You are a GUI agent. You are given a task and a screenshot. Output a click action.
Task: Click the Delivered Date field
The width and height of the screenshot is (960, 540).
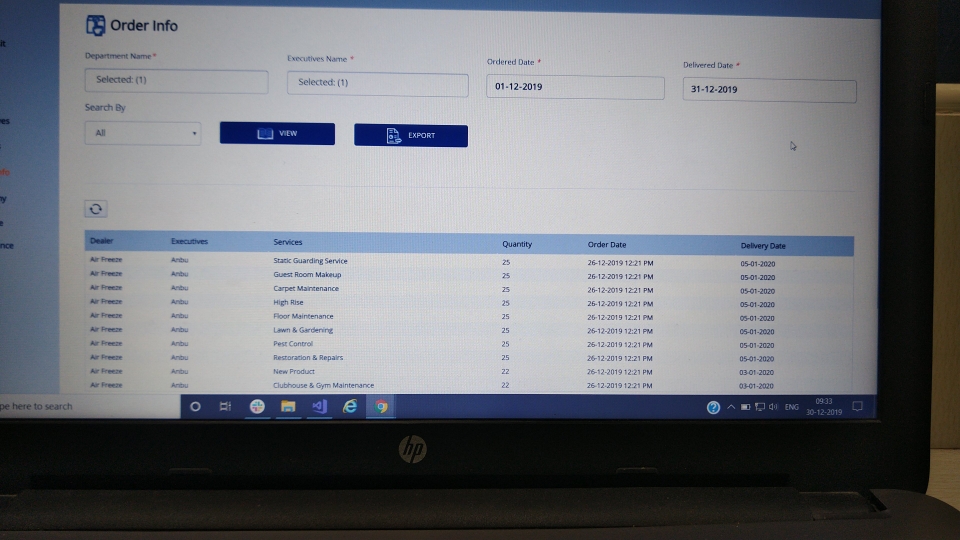coord(769,90)
